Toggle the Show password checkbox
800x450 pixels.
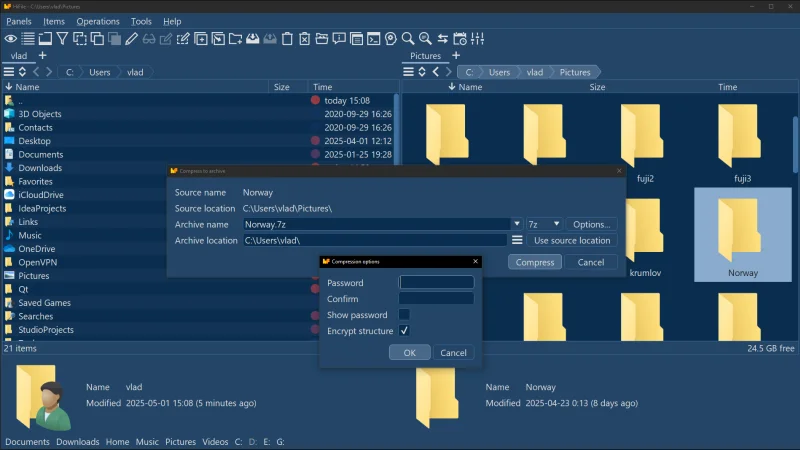point(404,315)
